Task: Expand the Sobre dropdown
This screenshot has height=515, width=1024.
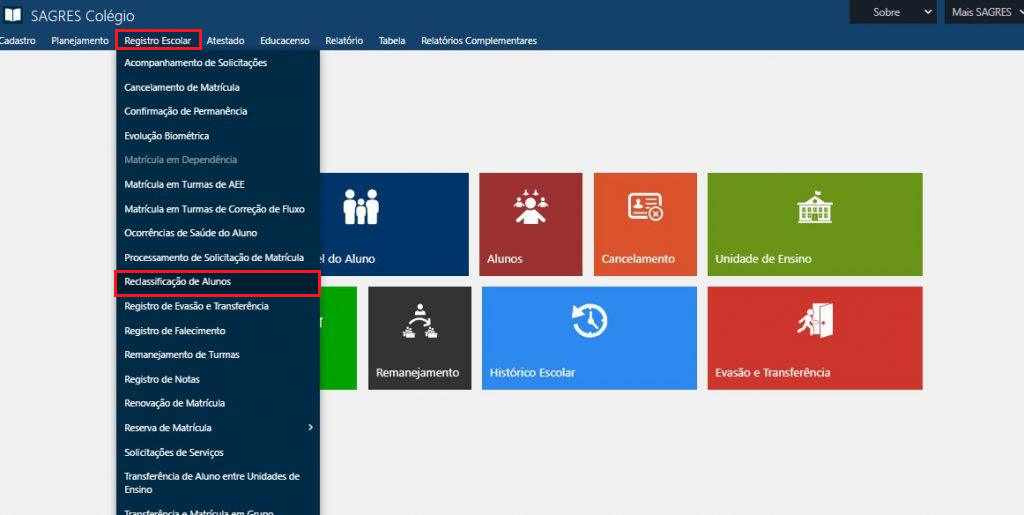Action: click(892, 13)
